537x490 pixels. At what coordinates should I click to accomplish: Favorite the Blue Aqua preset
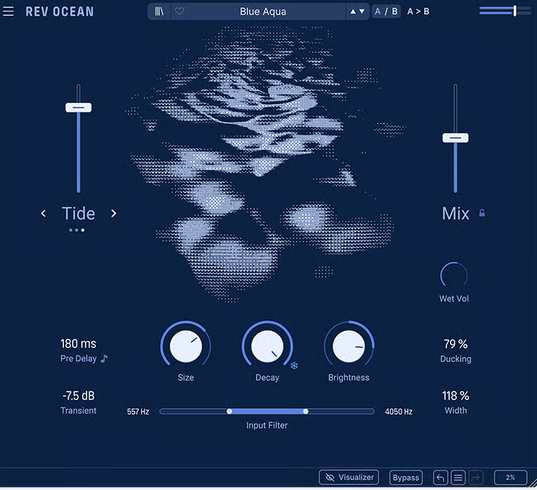[x=179, y=11]
